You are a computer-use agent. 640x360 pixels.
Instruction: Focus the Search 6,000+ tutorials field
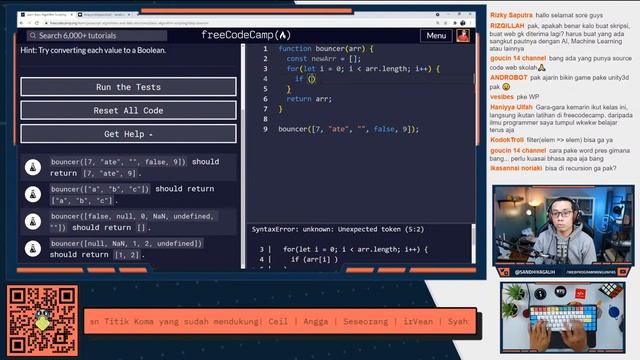pyautogui.click(x=98, y=36)
